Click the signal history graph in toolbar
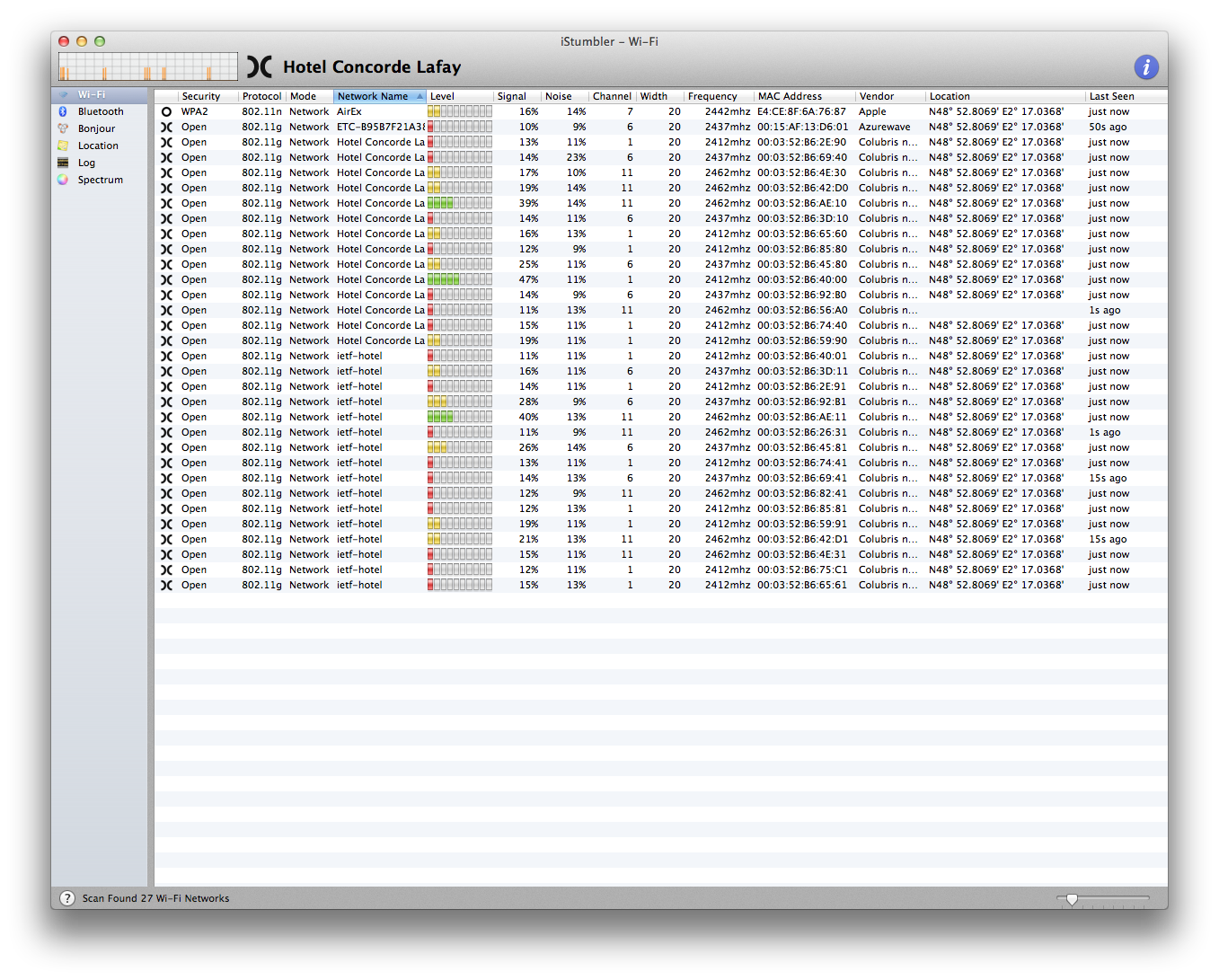The height and width of the screenshot is (980, 1219). (x=148, y=66)
